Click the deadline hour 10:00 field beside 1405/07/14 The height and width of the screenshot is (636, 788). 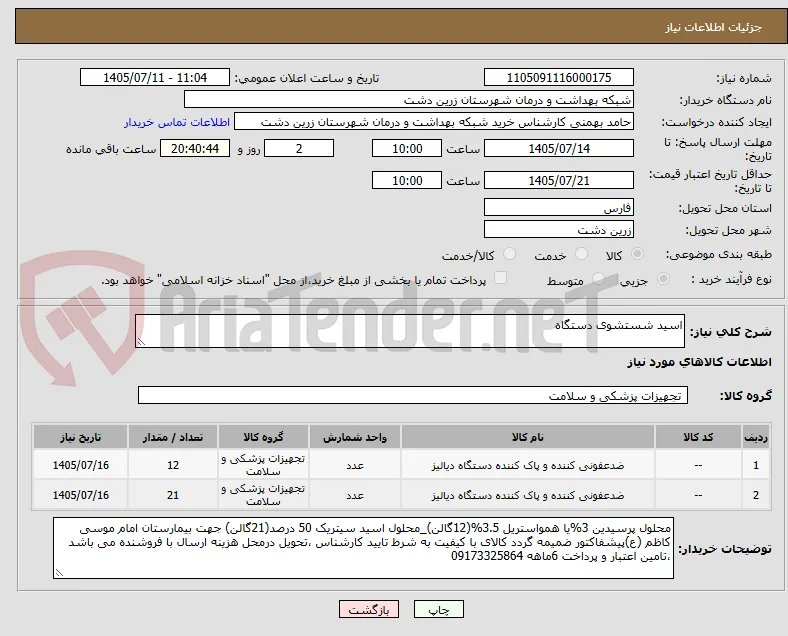(x=407, y=148)
